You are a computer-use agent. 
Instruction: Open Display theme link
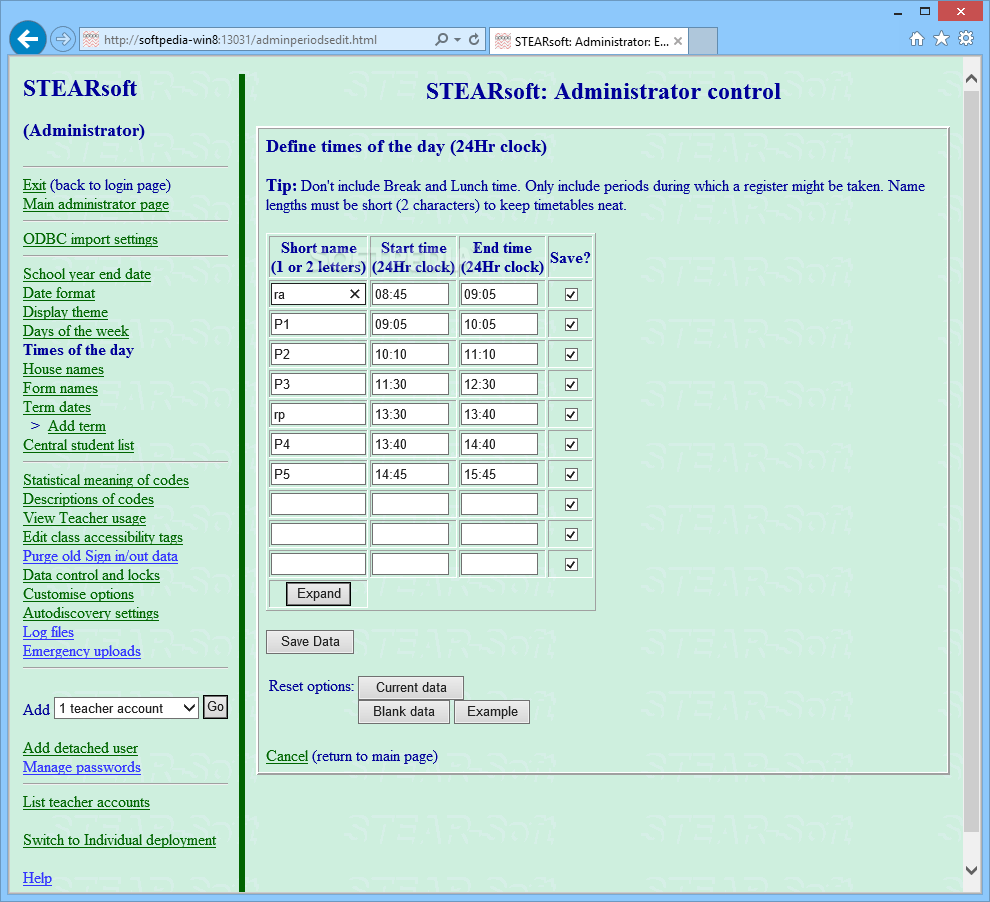point(66,312)
